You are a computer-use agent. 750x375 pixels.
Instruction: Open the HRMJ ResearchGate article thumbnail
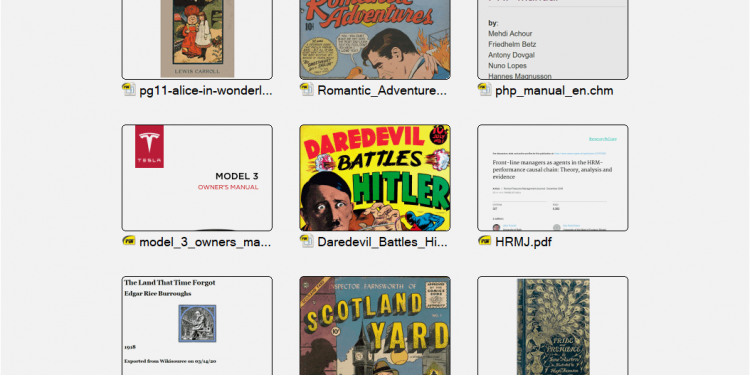[553, 178]
